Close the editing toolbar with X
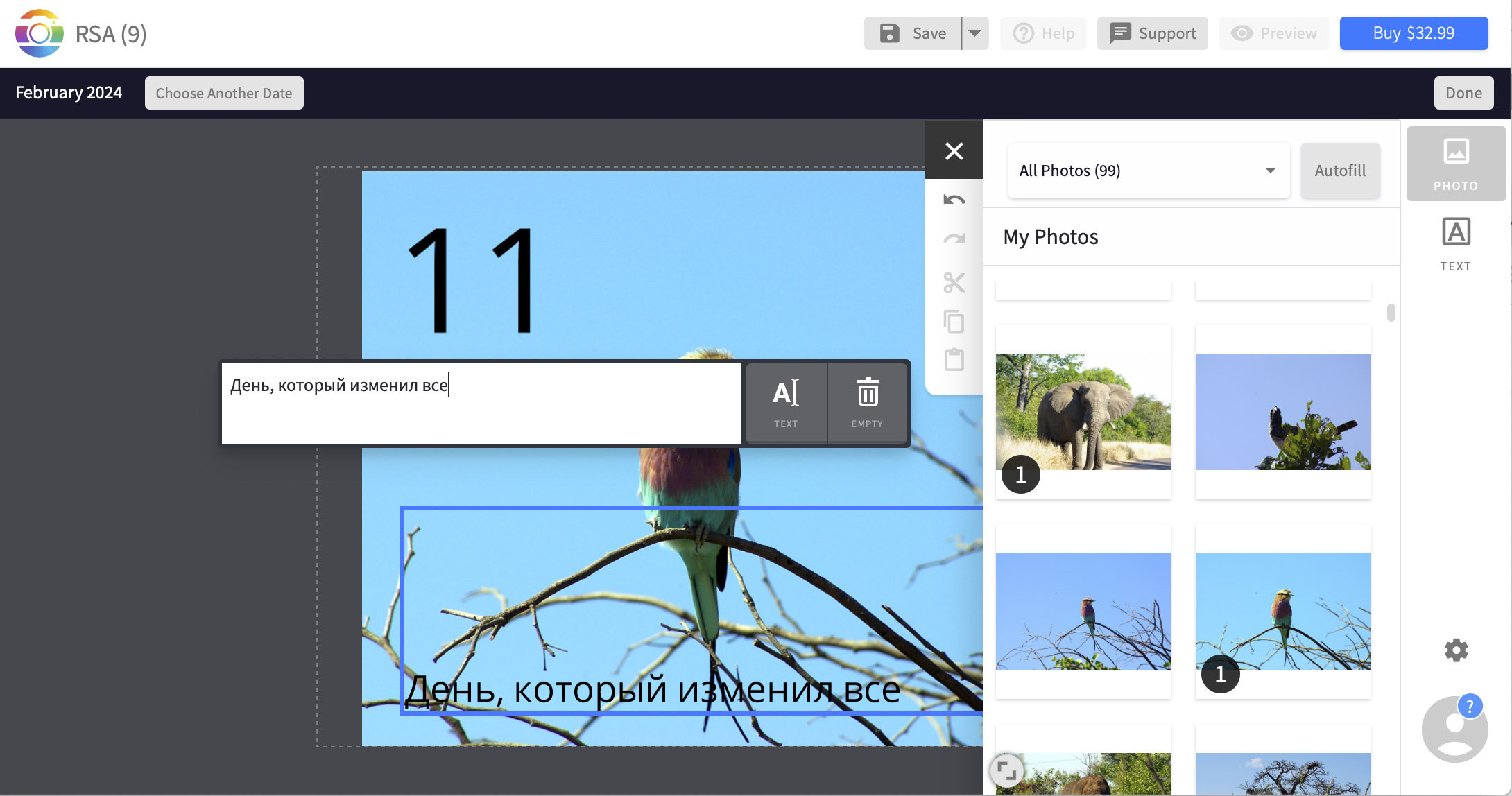Viewport: 1512px width, 796px height. (954, 150)
